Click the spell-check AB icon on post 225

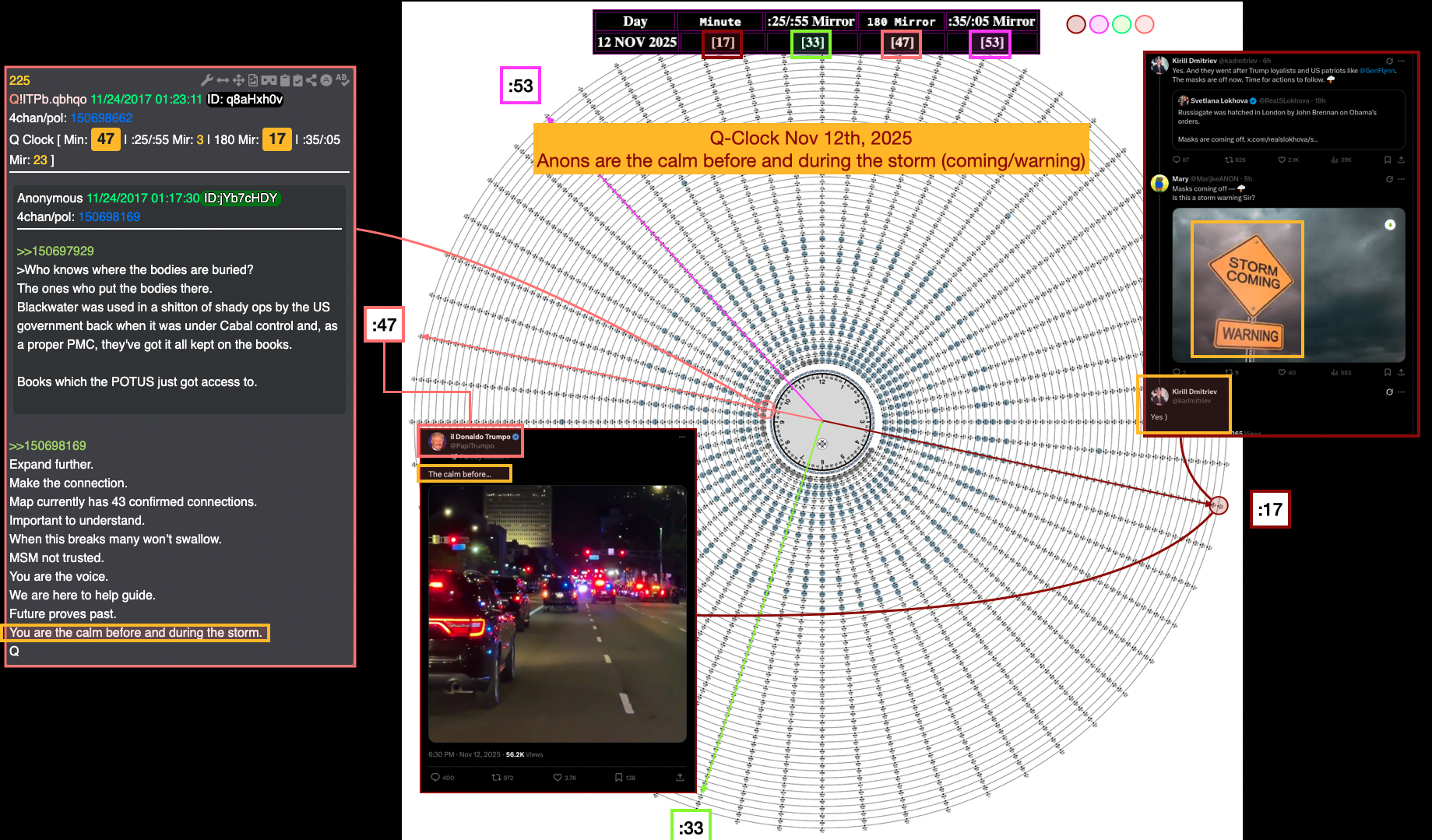coord(342,79)
